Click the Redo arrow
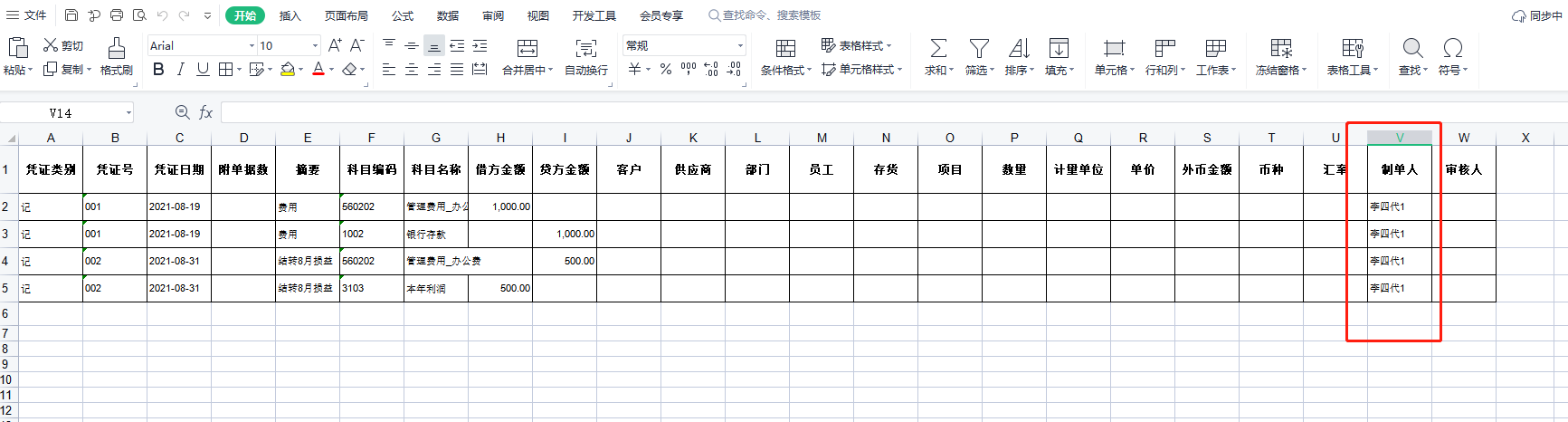1568x422 pixels. 185,15
